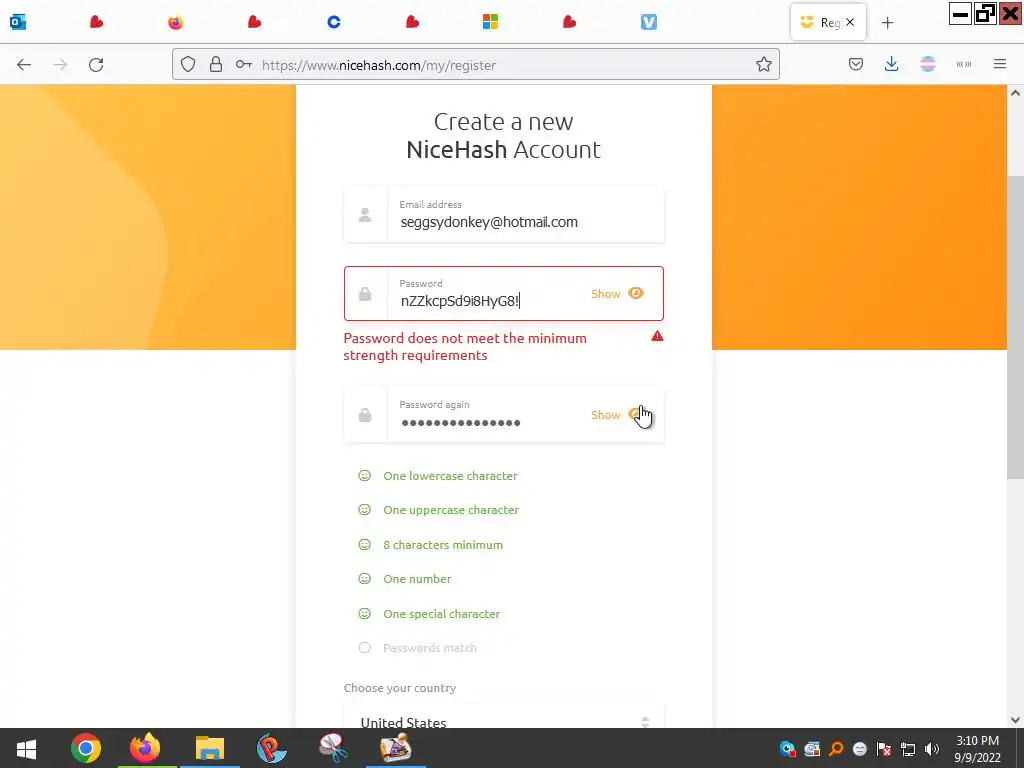The height and width of the screenshot is (768, 1024).
Task: Switch to the Microsoft logo tab
Action: coord(490,22)
